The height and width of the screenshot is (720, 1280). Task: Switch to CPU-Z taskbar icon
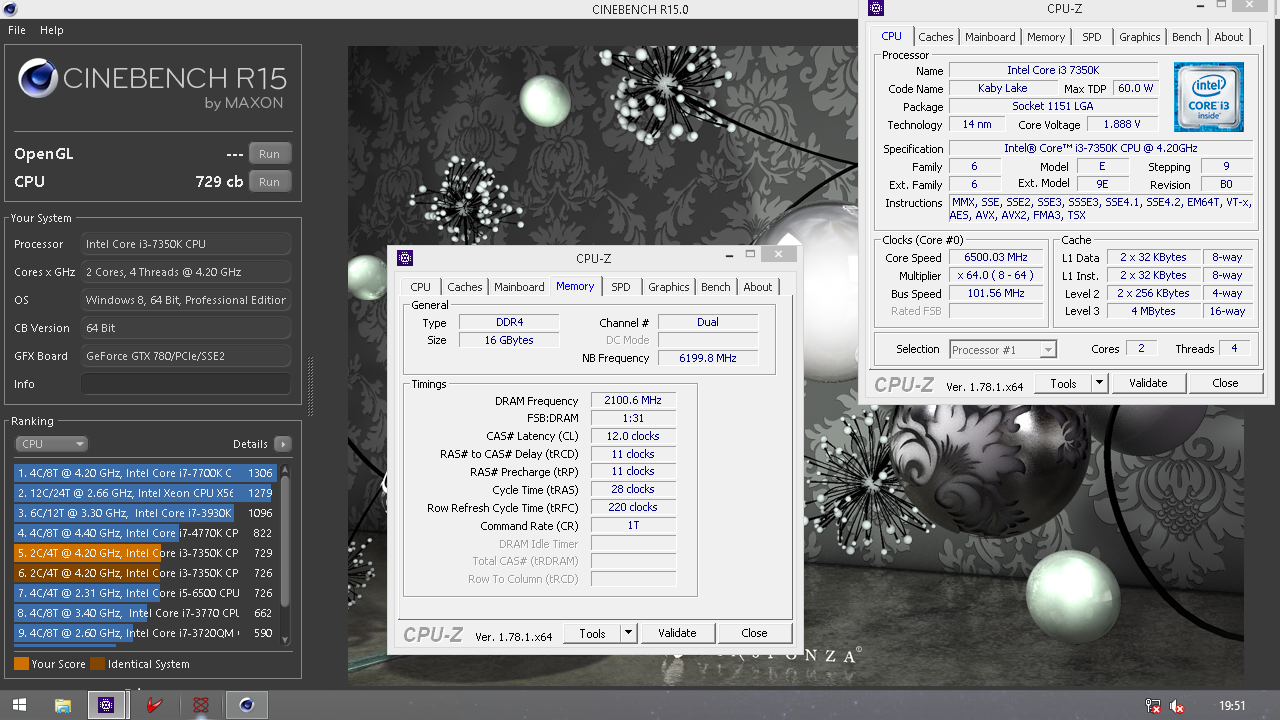pos(106,705)
